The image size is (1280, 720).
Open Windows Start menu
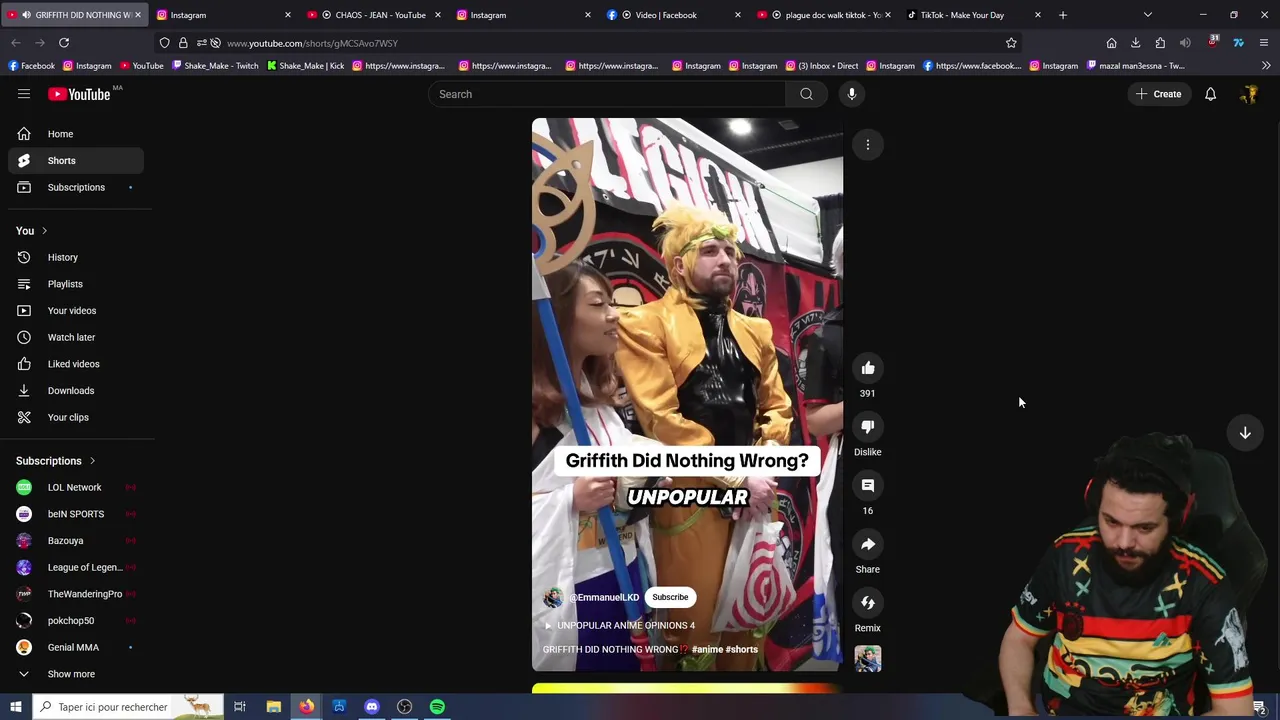pyautogui.click(x=16, y=707)
